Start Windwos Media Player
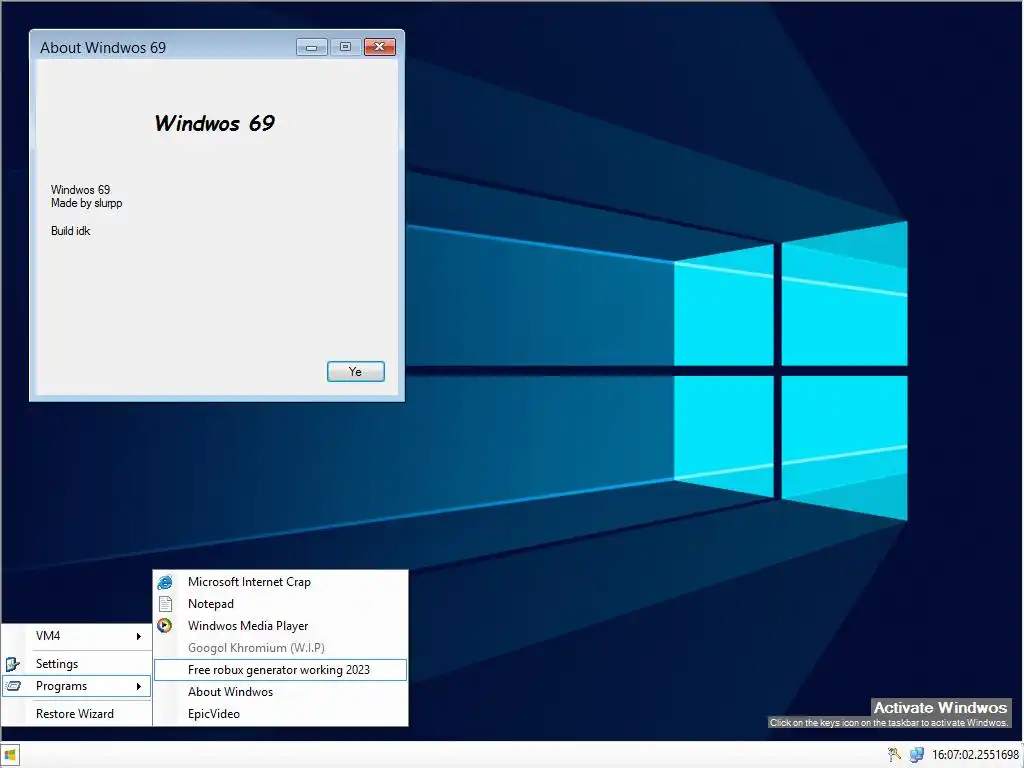 click(x=281, y=626)
